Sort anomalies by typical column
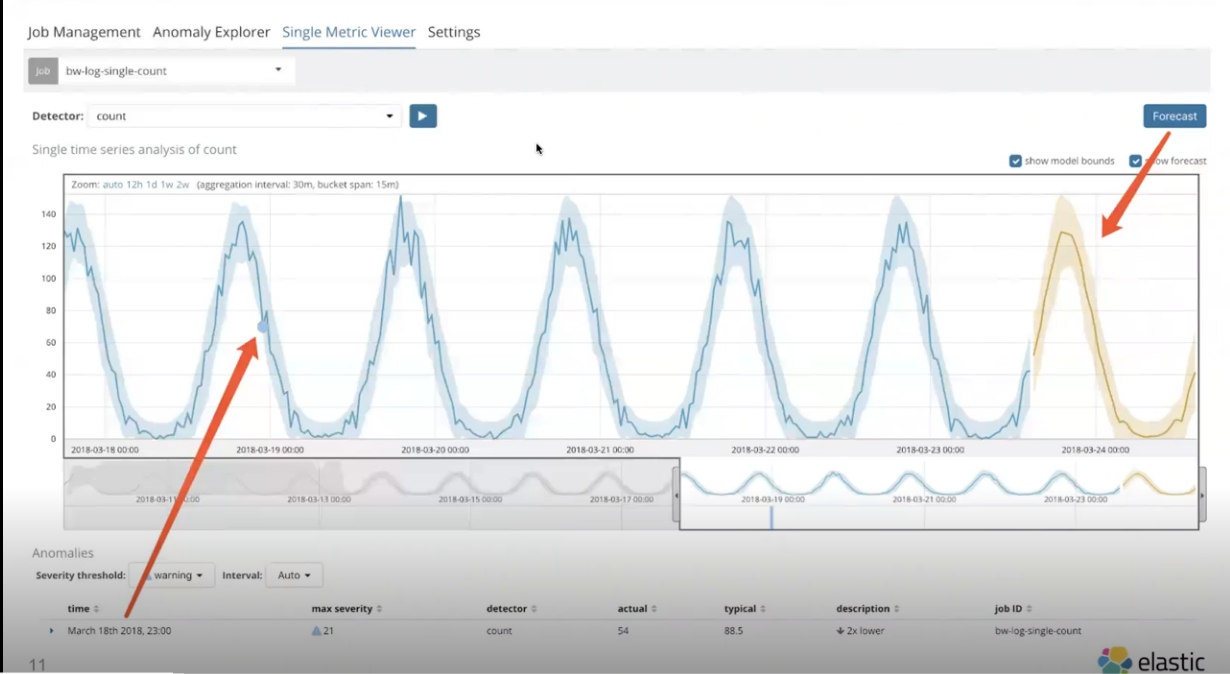 pos(746,608)
